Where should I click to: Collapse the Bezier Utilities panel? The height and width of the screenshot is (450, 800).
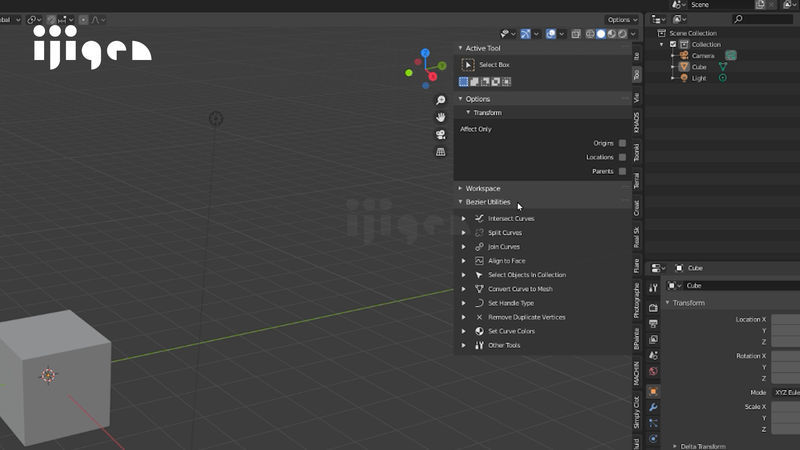(x=460, y=202)
